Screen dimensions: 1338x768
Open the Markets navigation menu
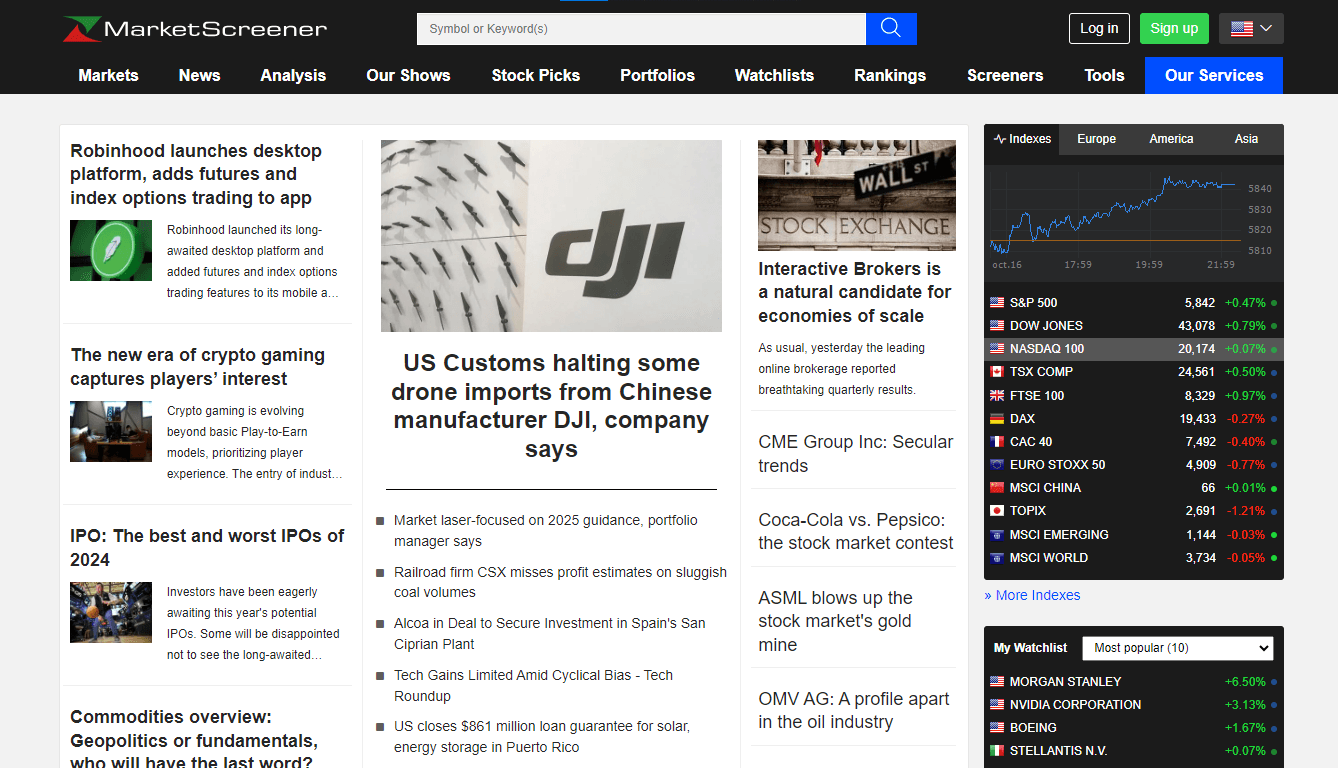click(x=108, y=76)
